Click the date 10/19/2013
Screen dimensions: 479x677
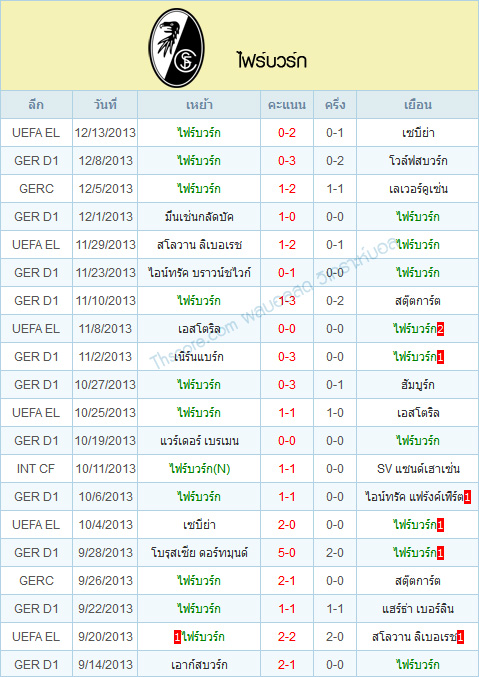105,441
